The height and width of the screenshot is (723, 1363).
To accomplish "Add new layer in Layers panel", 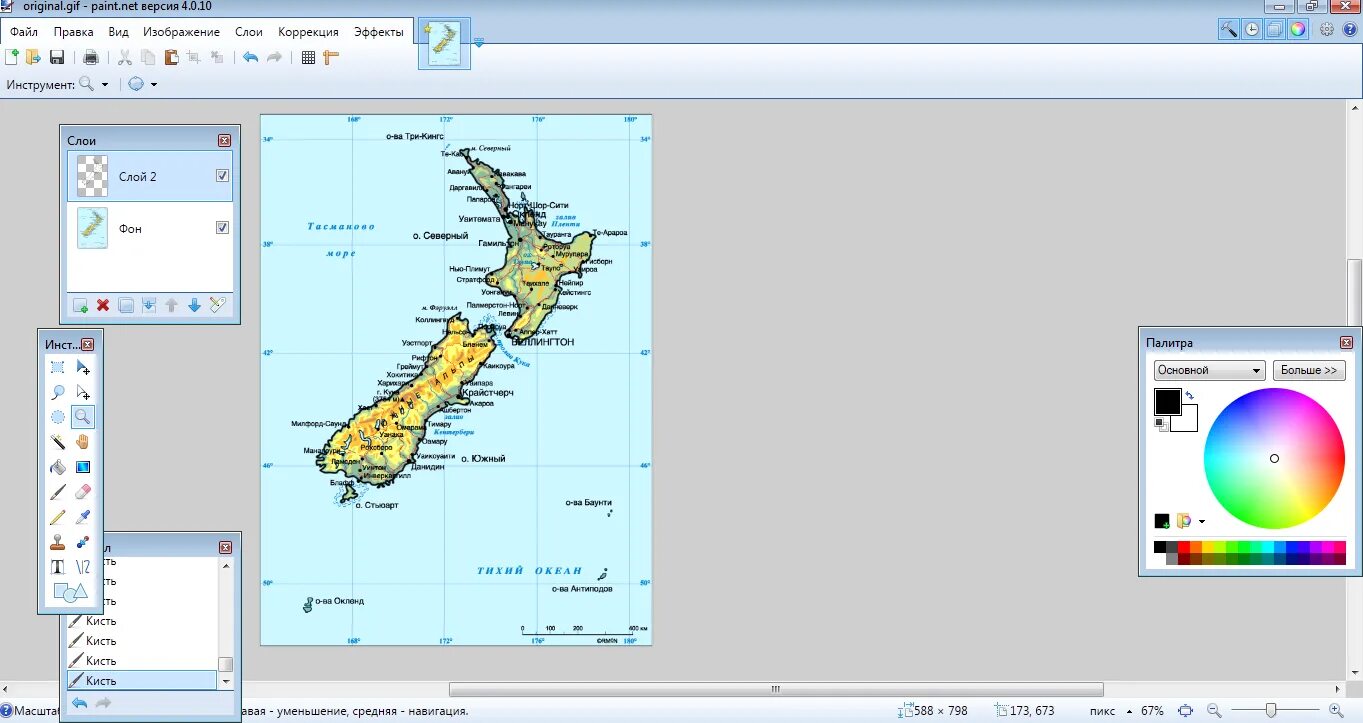I will pos(80,305).
